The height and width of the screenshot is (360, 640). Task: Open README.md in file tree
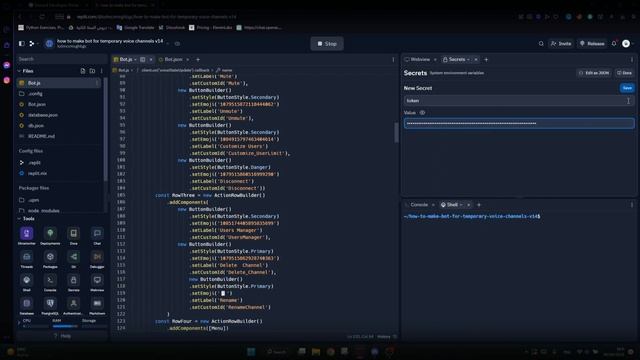(x=41, y=136)
